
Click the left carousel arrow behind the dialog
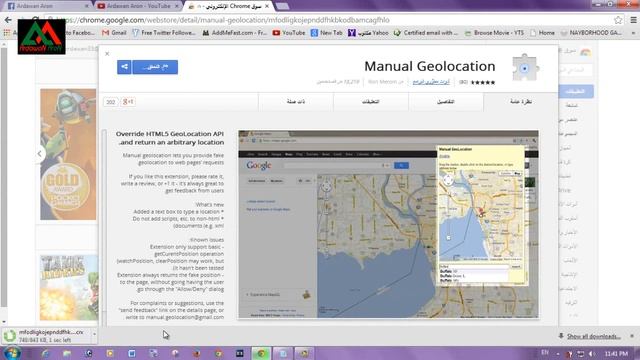[x=39, y=154]
